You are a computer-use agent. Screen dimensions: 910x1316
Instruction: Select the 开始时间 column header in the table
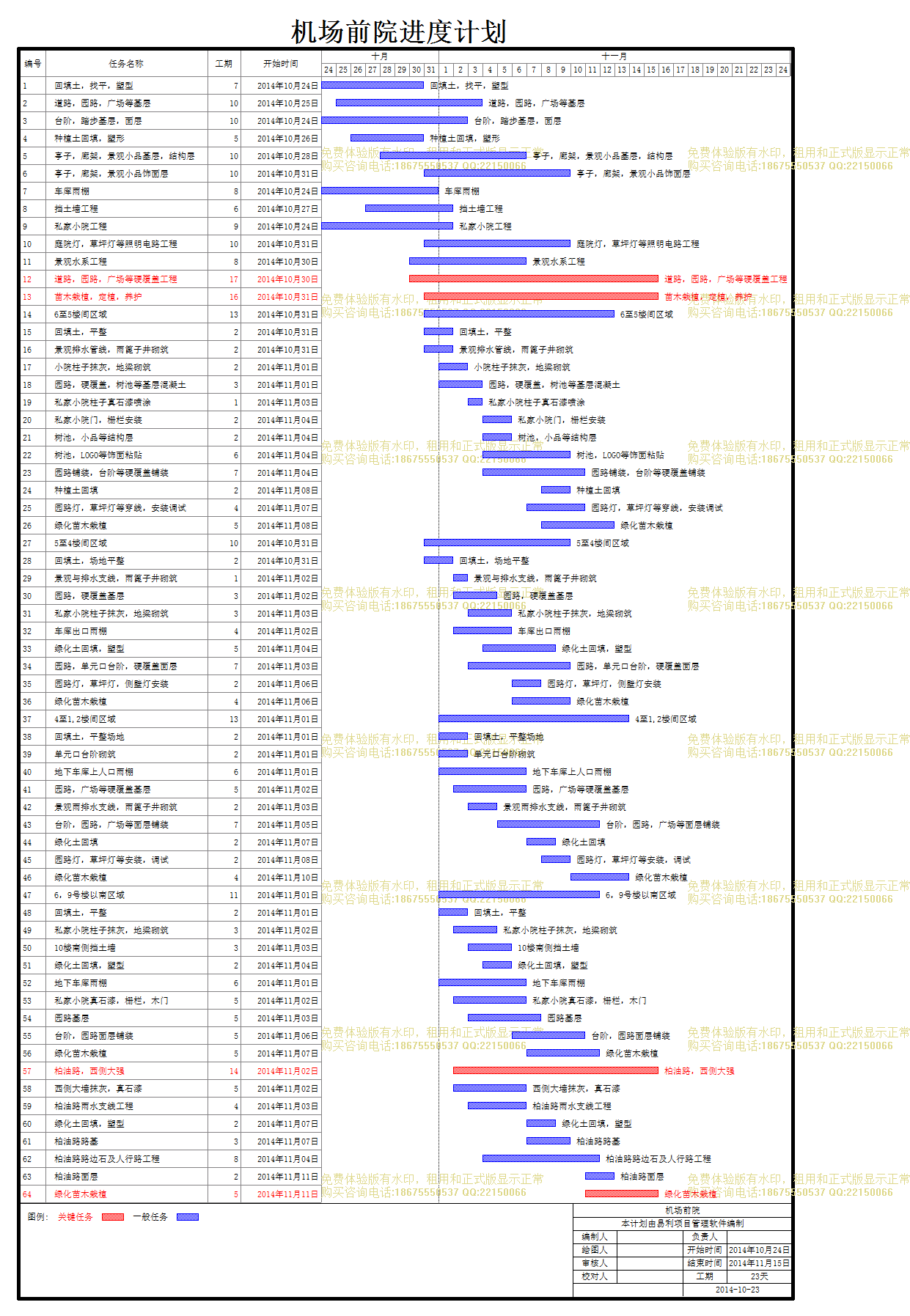(x=281, y=64)
